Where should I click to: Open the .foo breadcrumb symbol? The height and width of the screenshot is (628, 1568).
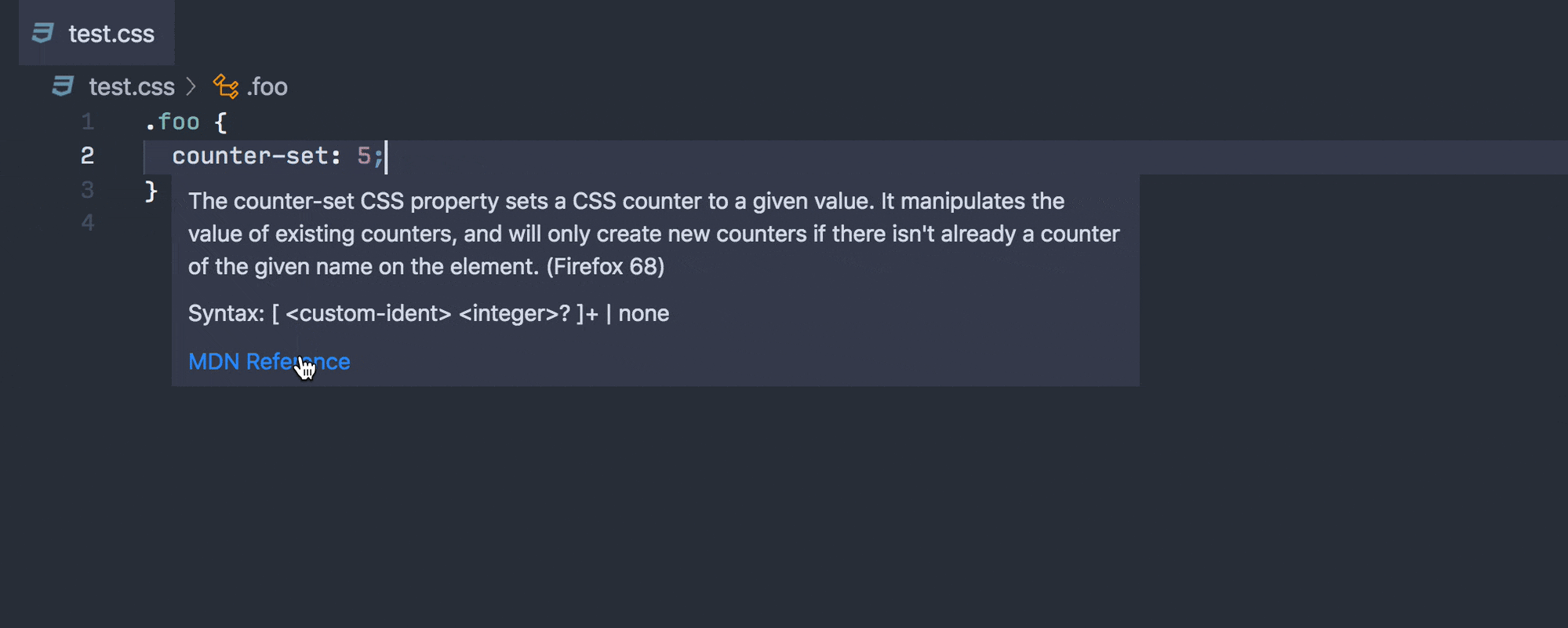pyautogui.click(x=267, y=86)
